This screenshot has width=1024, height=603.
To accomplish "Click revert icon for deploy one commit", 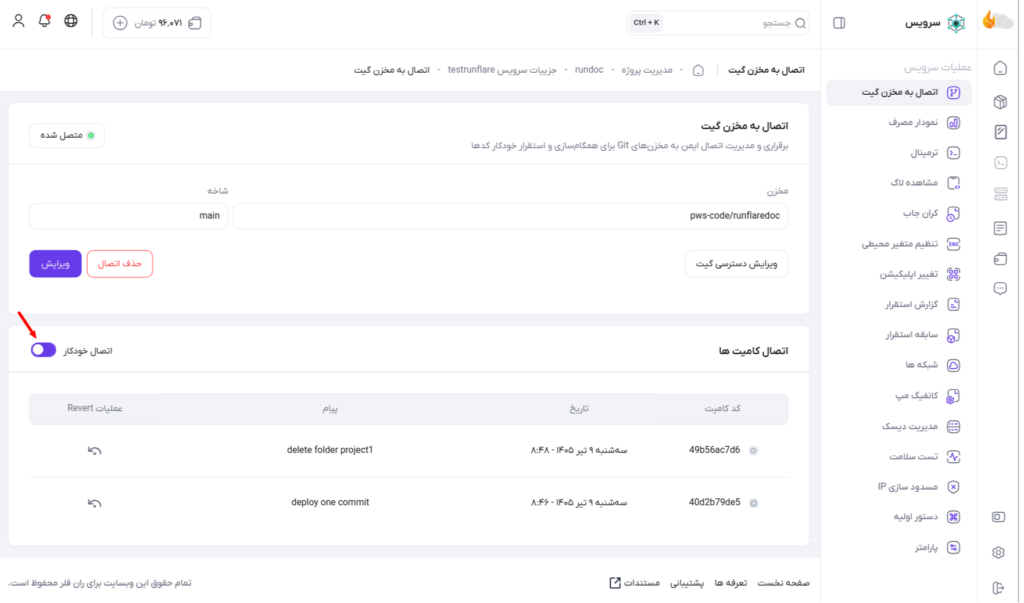I will point(95,503).
